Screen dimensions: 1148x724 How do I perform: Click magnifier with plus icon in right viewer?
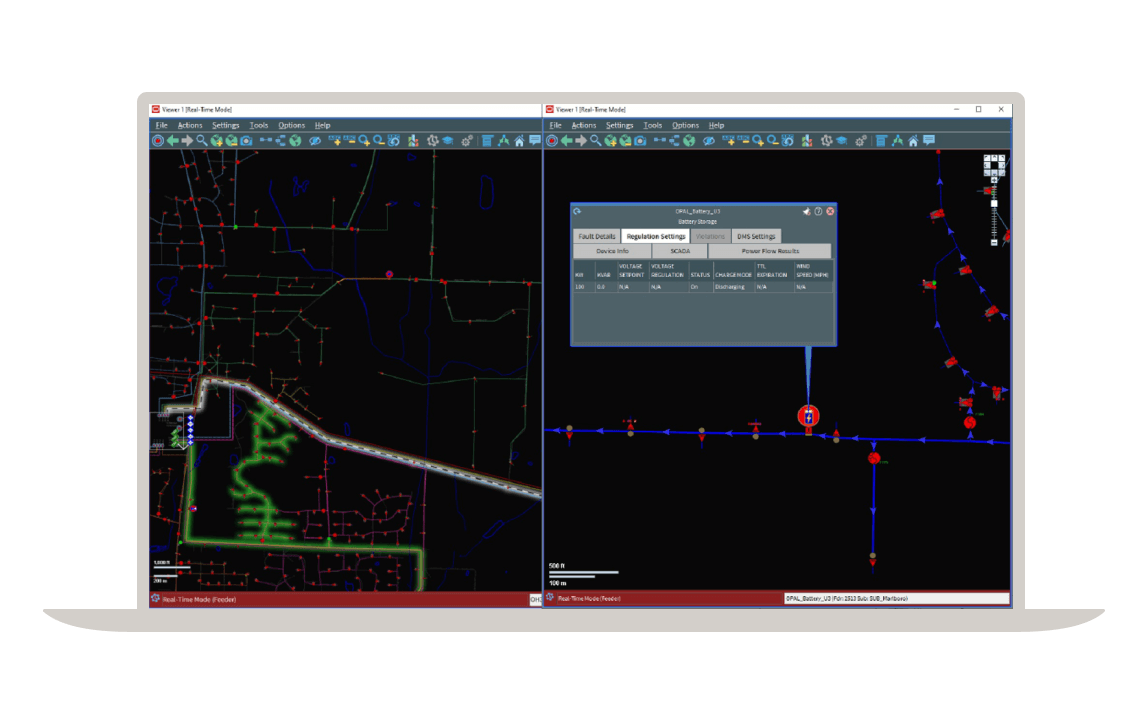(x=758, y=141)
